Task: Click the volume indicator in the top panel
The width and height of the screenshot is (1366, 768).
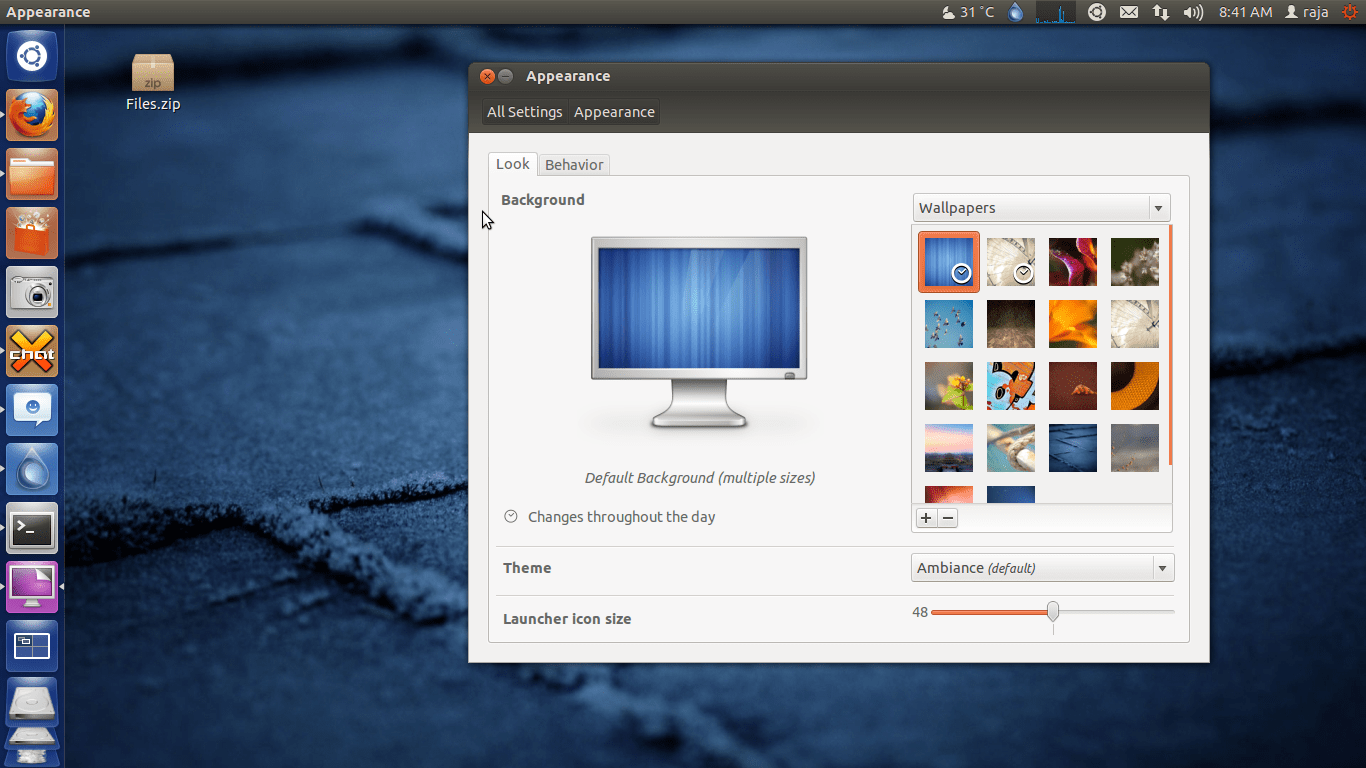Action: coord(1192,12)
